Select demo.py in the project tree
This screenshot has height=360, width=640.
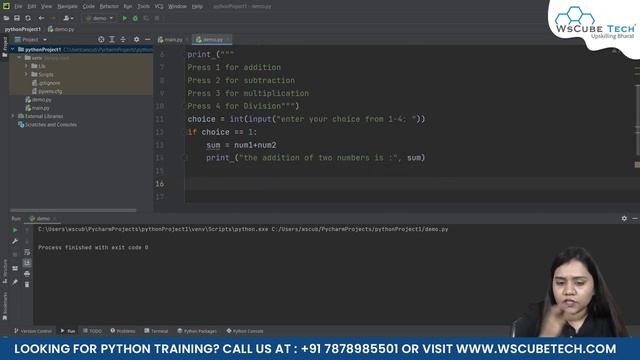(42, 100)
